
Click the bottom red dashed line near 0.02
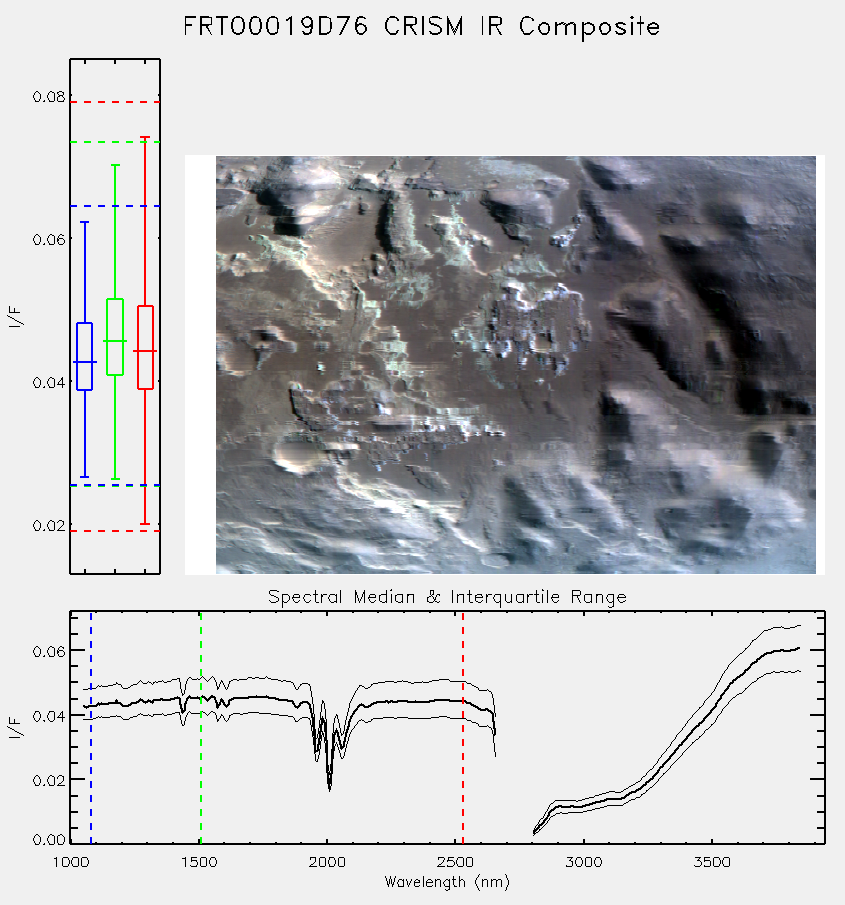pyautogui.click(x=115, y=531)
